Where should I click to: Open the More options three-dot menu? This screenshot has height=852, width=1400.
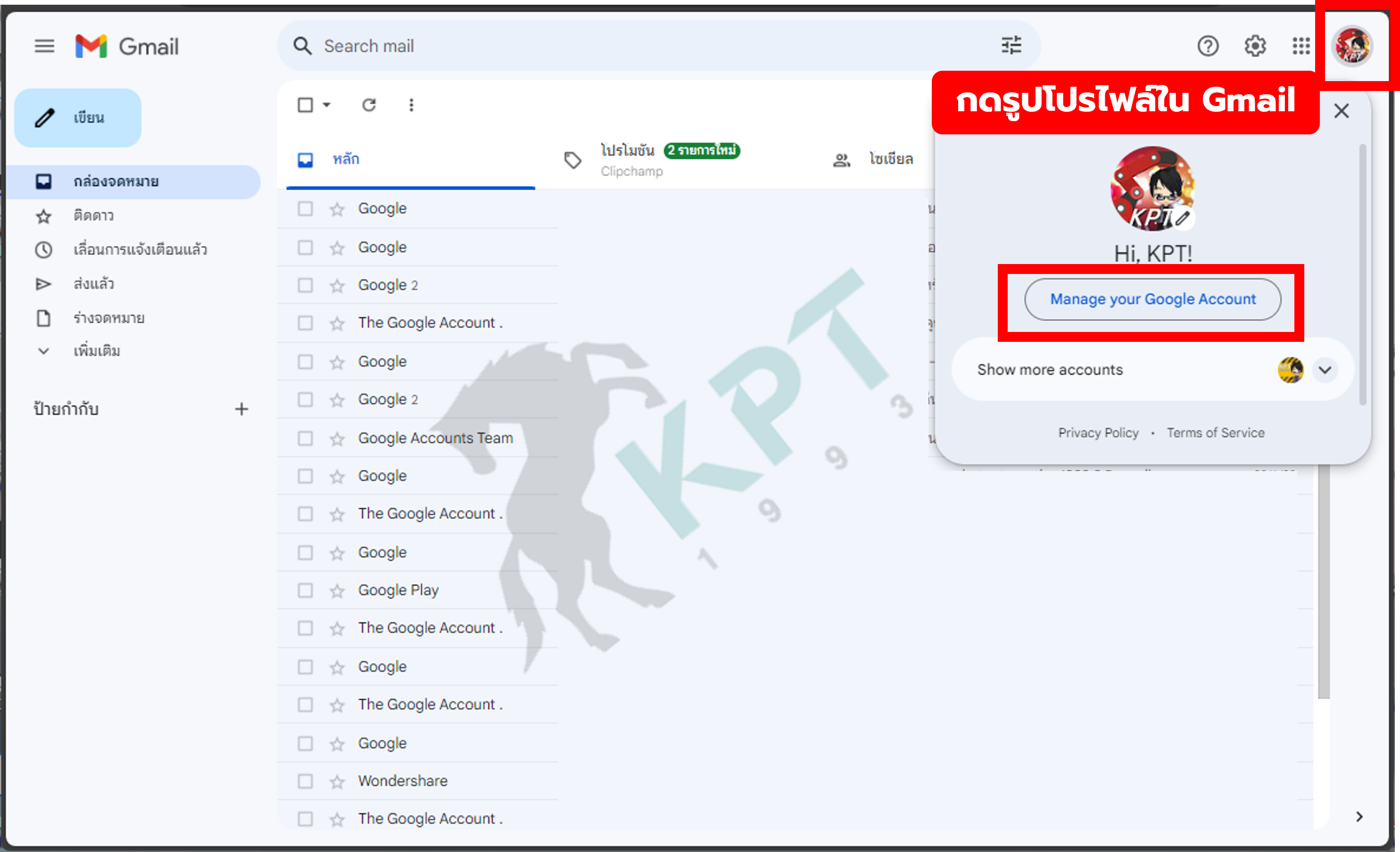pyautogui.click(x=411, y=105)
